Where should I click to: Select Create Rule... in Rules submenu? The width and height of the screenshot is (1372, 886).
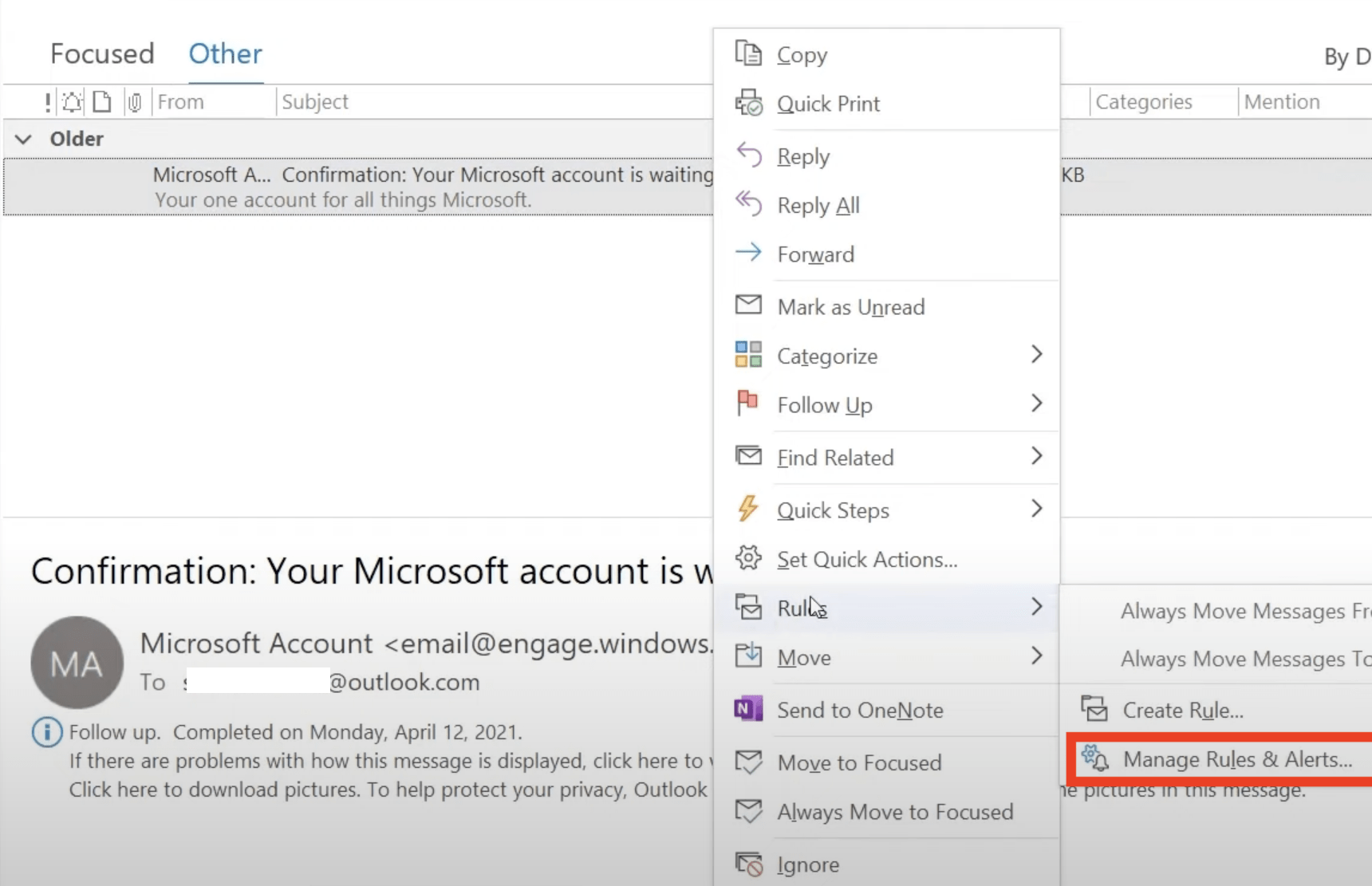pyautogui.click(x=1217, y=710)
